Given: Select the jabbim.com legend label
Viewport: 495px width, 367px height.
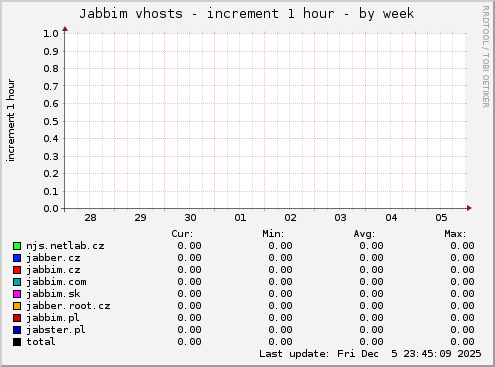Looking at the screenshot, I should (x=56, y=282).
